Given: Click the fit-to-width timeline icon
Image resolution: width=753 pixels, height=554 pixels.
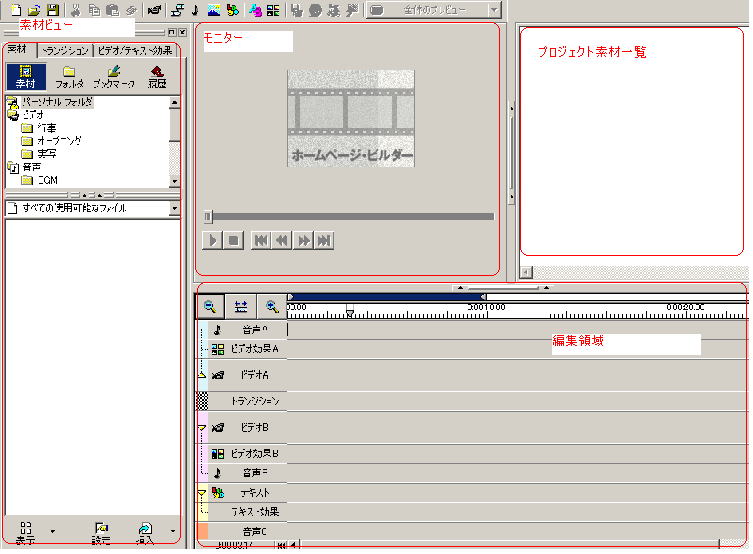Looking at the screenshot, I should coord(241,307).
